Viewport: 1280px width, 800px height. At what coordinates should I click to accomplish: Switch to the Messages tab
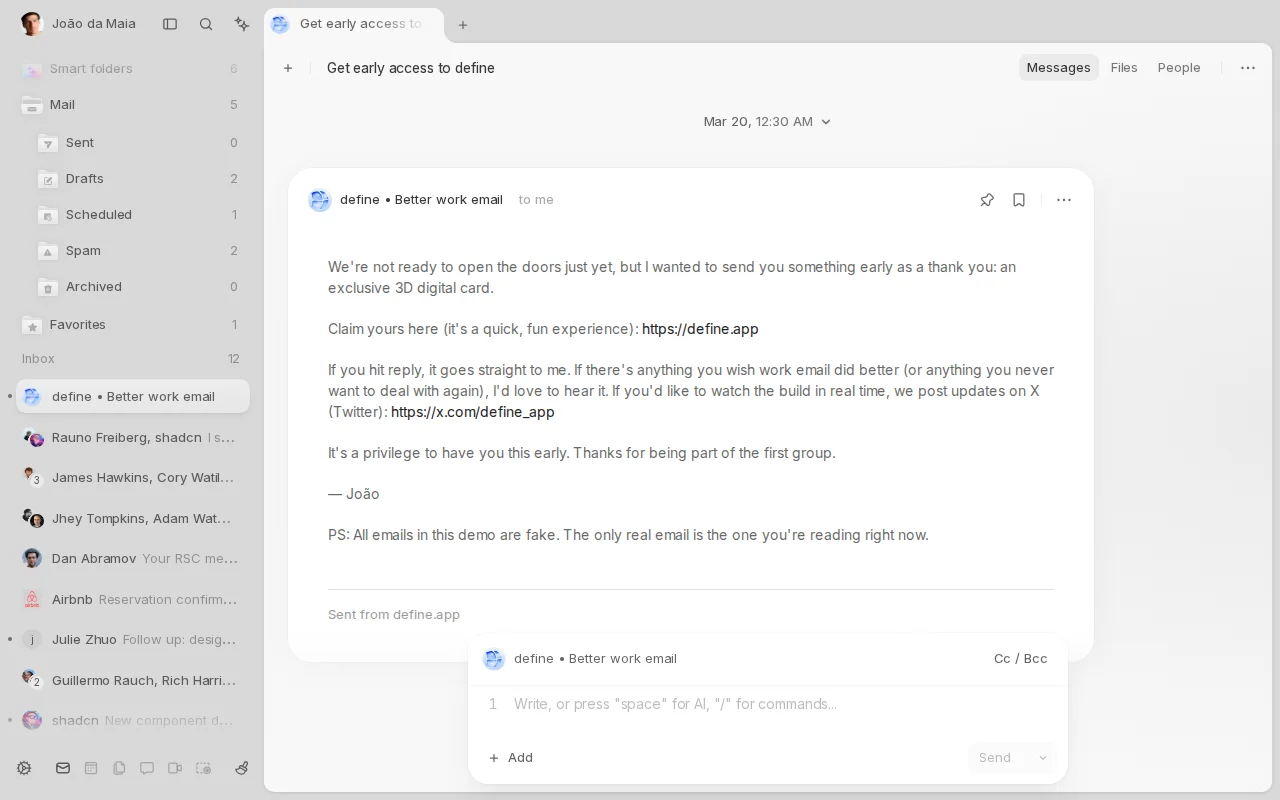(x=1058, y=68)
